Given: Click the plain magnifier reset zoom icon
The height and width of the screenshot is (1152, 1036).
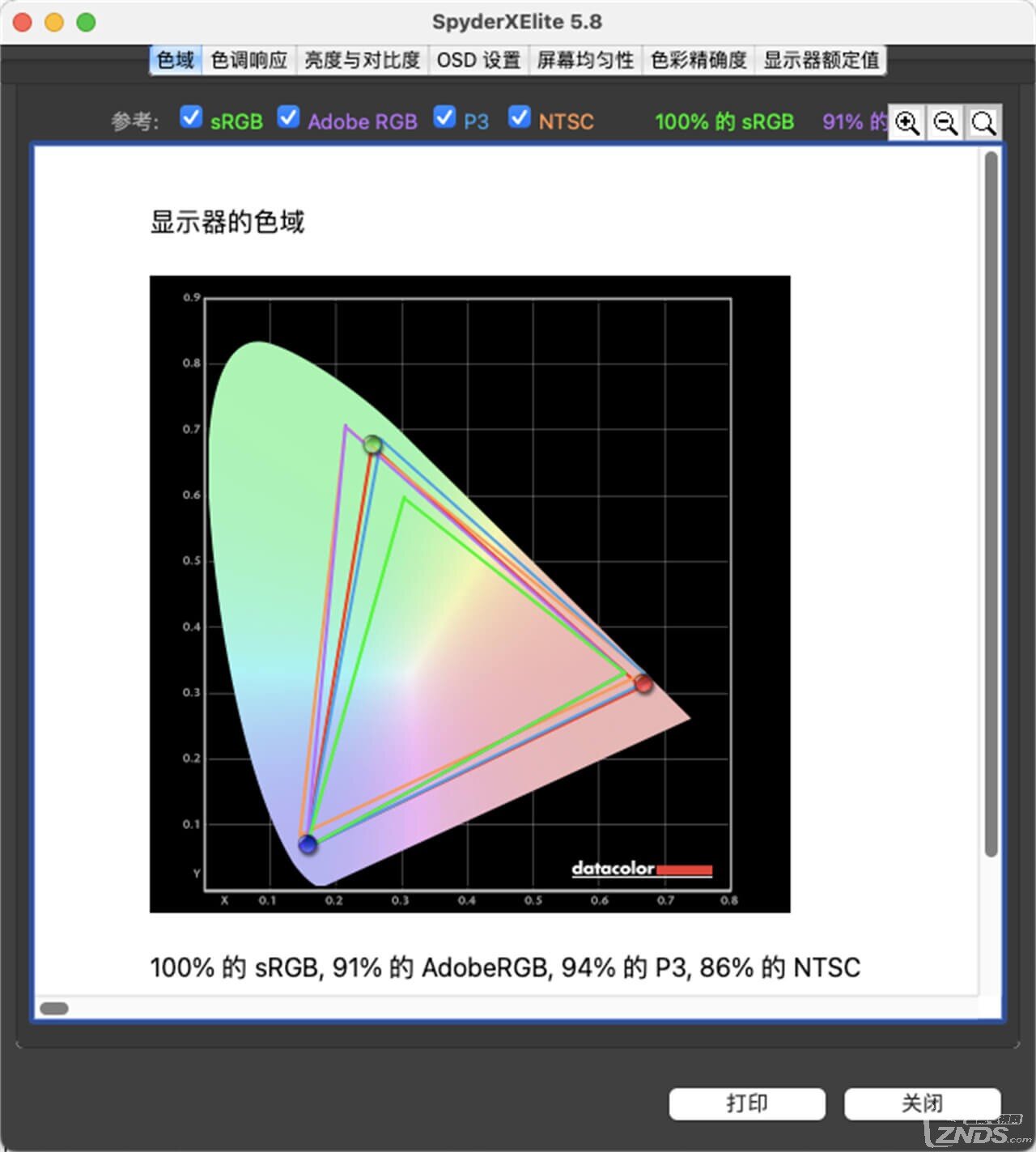Looking at the screenshot, I should point(983,123).
